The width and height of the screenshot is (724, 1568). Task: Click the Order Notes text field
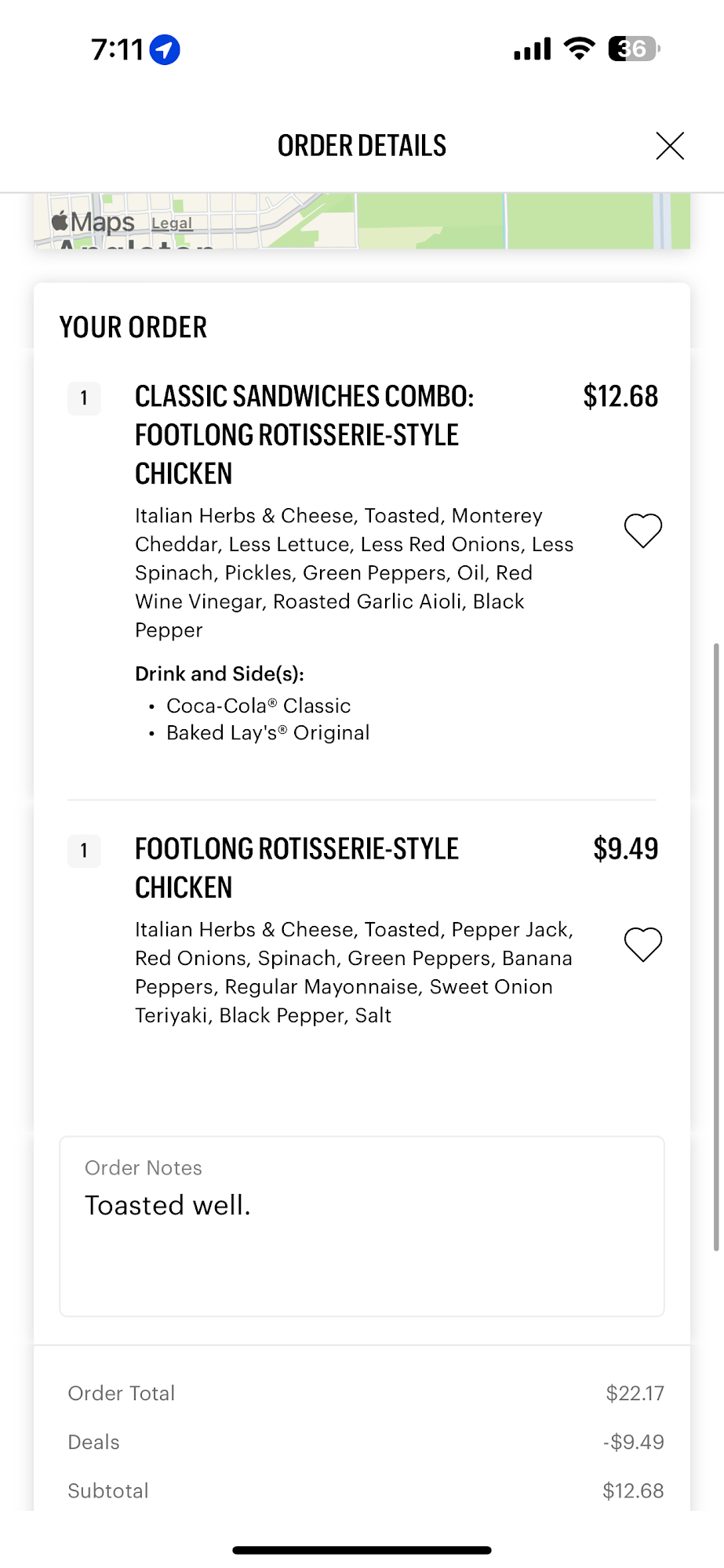click(x=362, y=1226)
